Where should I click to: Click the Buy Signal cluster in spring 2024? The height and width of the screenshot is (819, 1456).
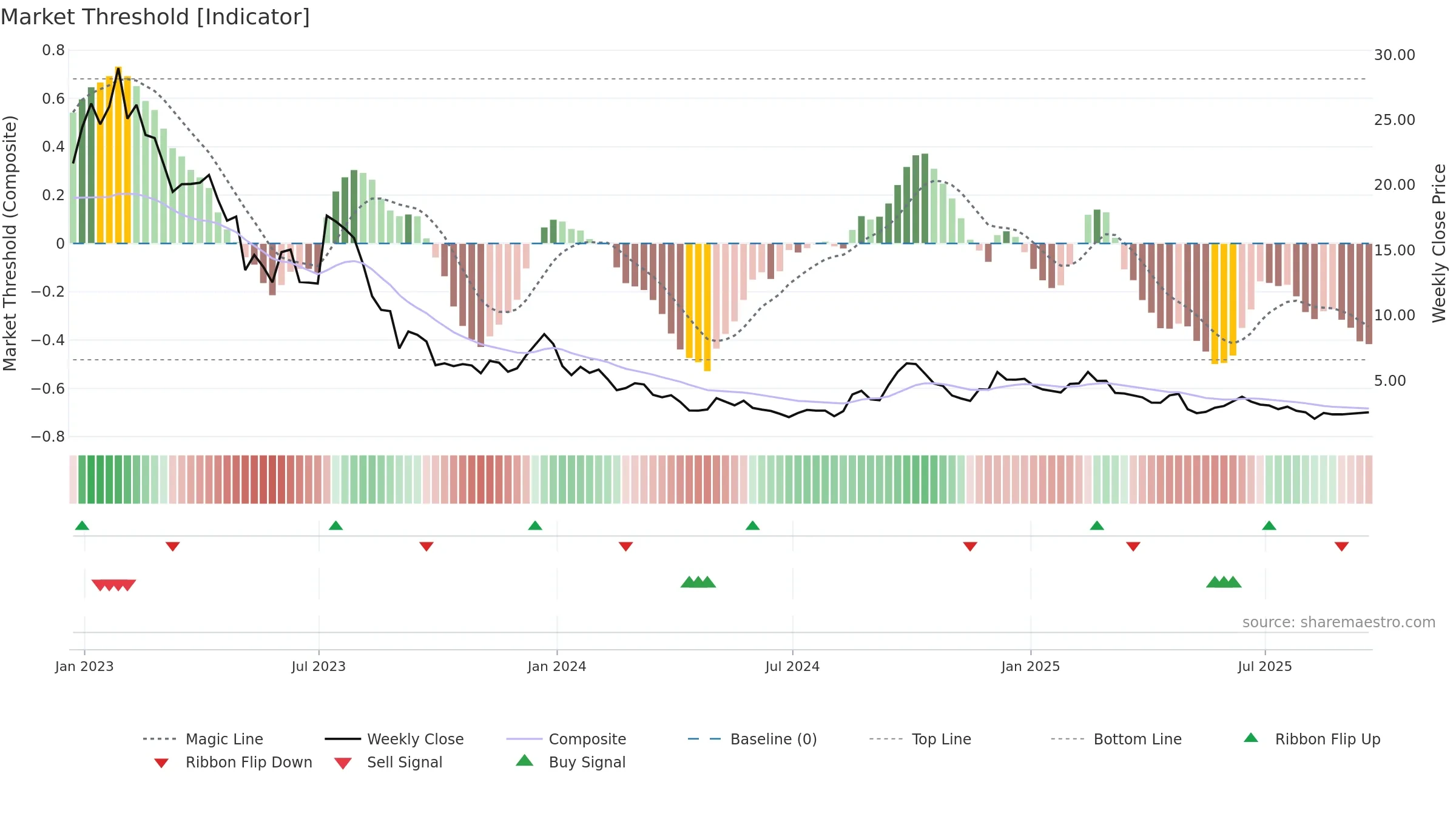click(698, 582)
